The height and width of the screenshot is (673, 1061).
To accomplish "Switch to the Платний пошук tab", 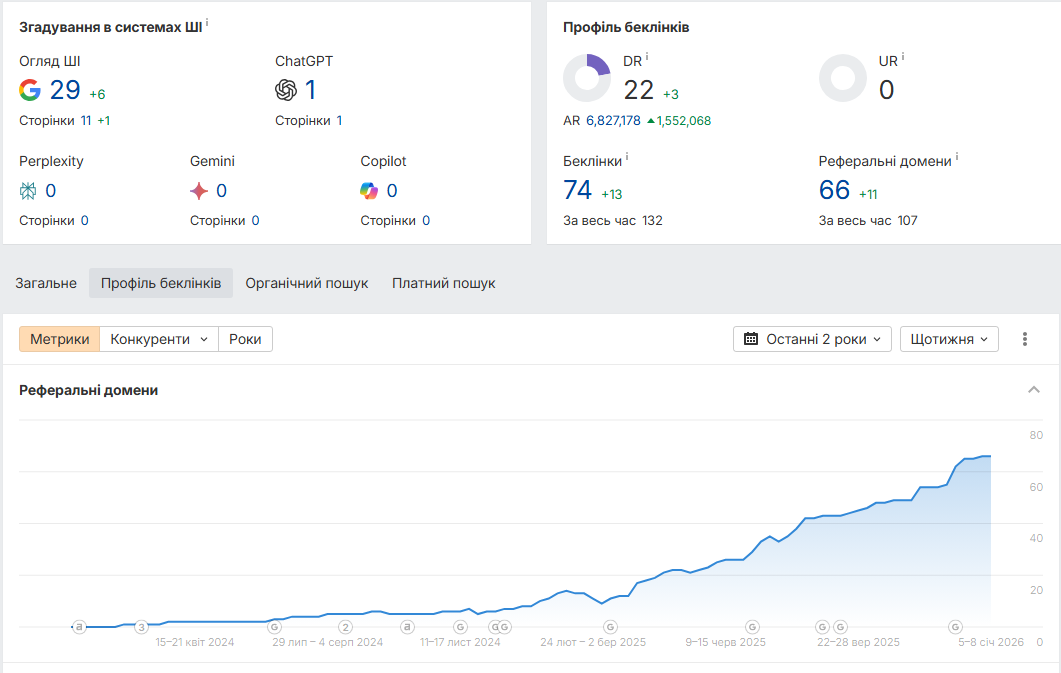I will coord(443,283).
